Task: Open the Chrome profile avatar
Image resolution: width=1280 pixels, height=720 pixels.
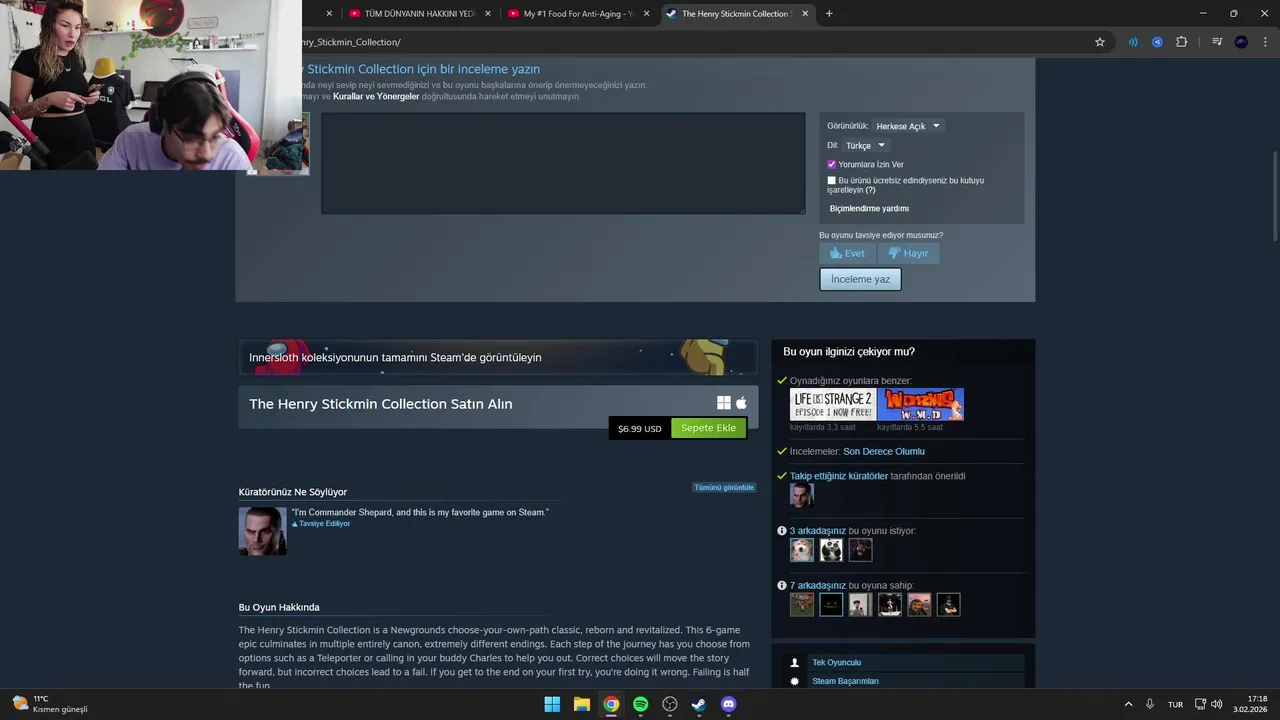Action: click(x=1241, y=42)
